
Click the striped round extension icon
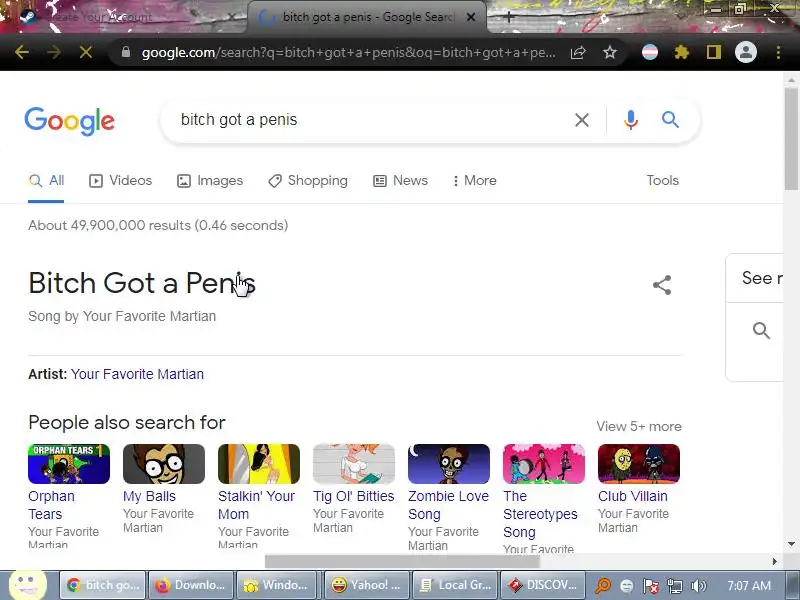tap(649, 52)
